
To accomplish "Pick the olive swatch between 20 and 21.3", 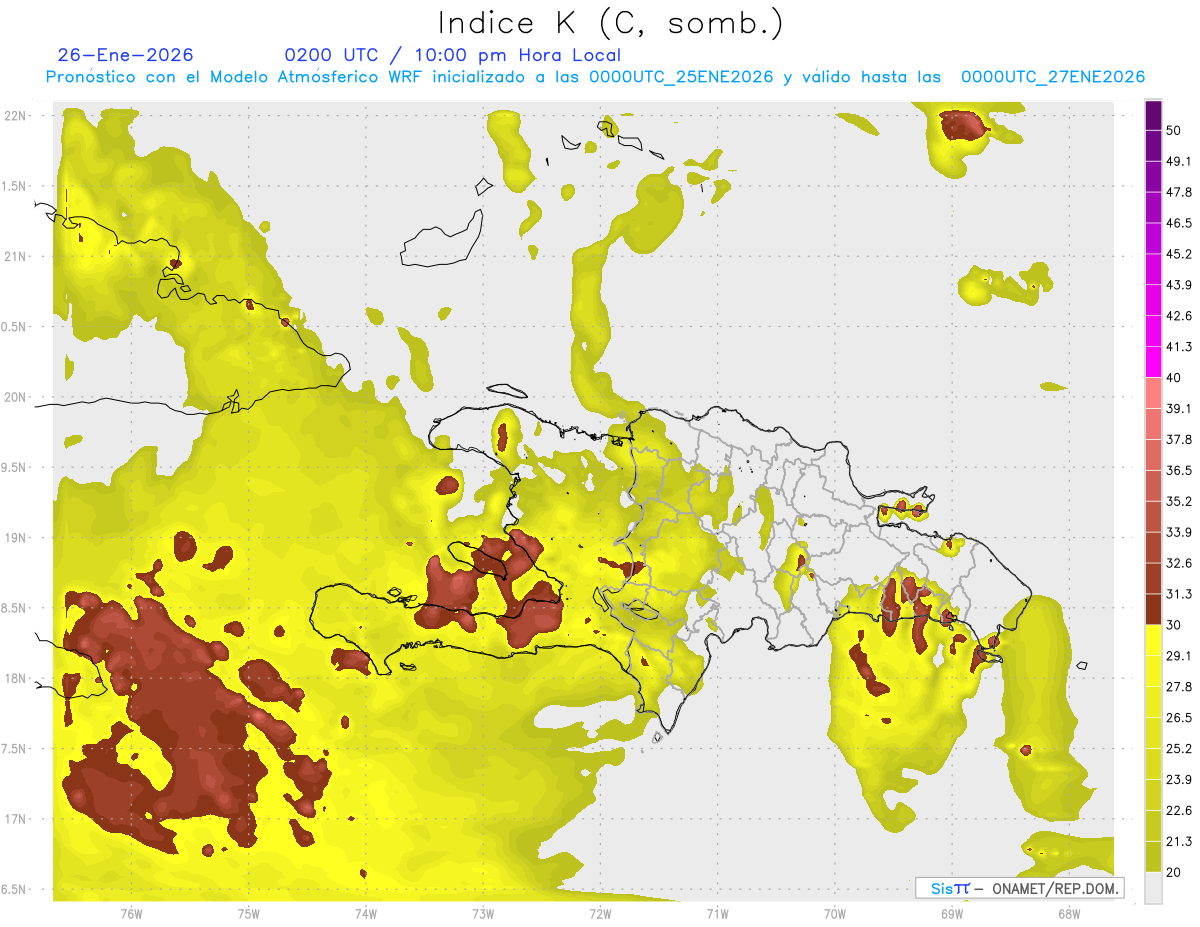I will pos(1153,856).
